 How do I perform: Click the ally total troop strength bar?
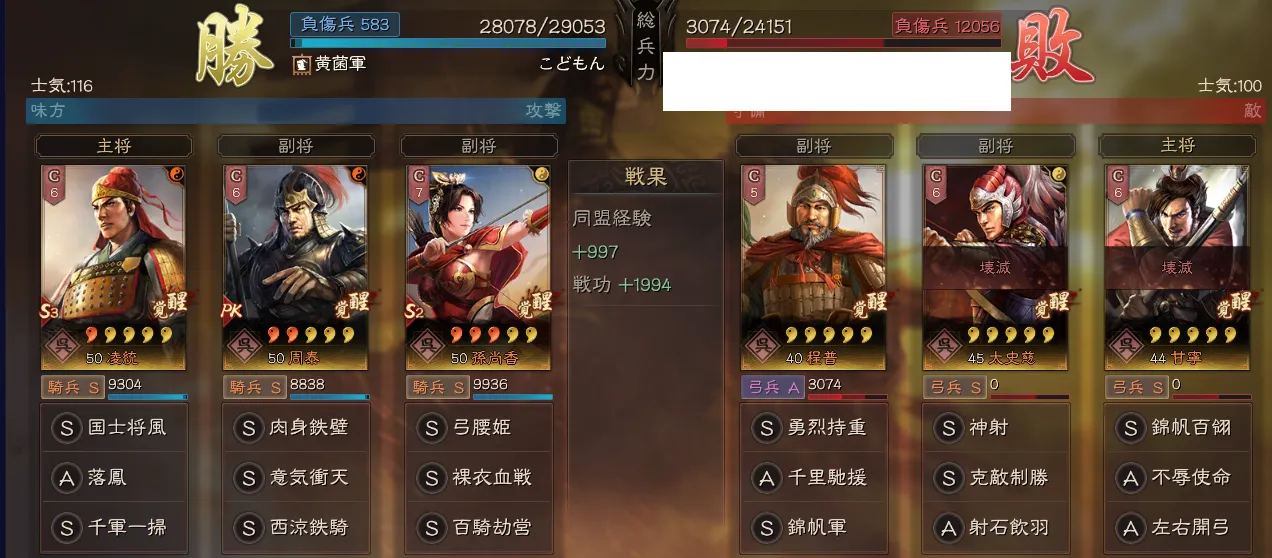coord(448,43)
